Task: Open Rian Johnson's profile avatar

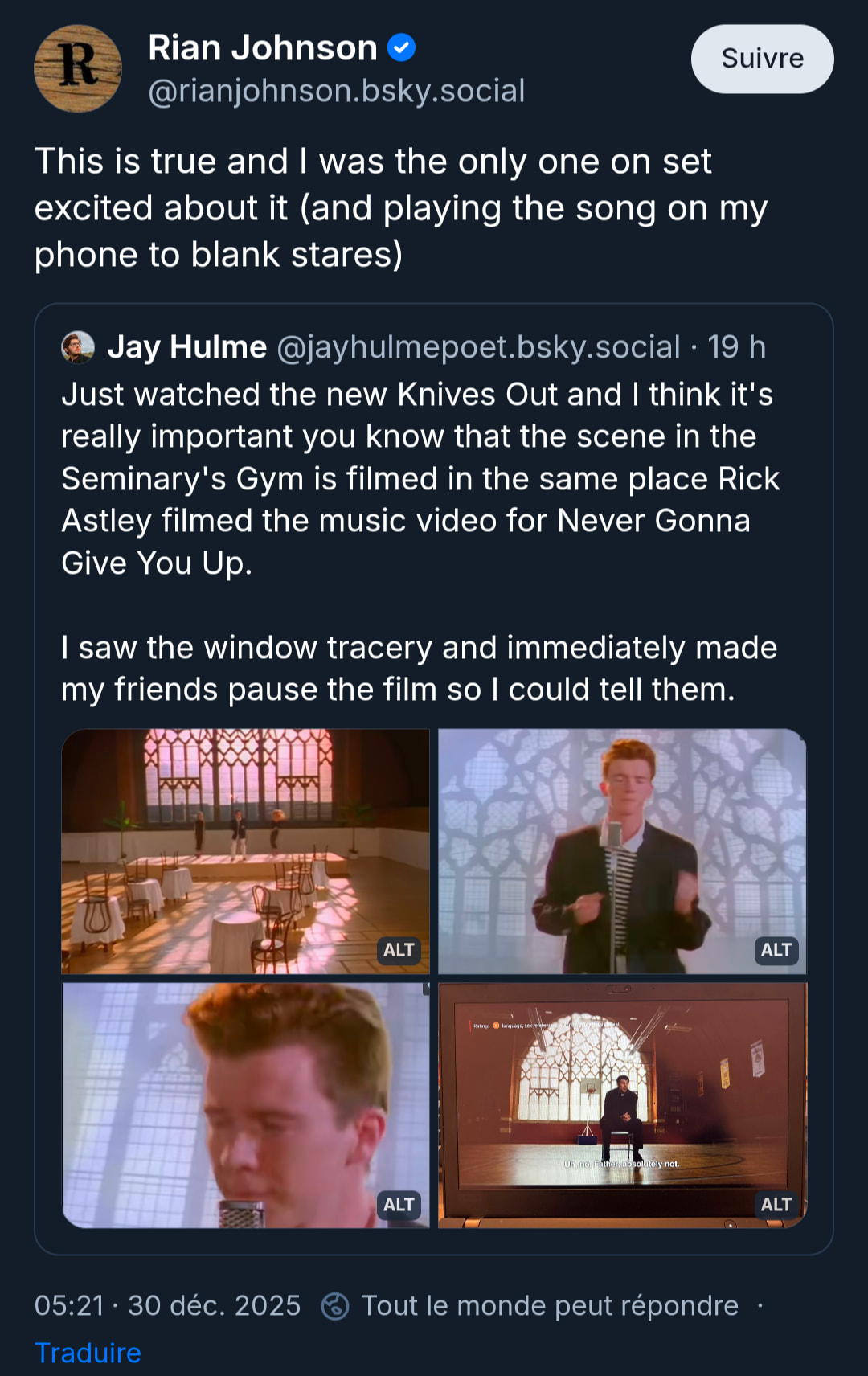Action: (78, 68)
